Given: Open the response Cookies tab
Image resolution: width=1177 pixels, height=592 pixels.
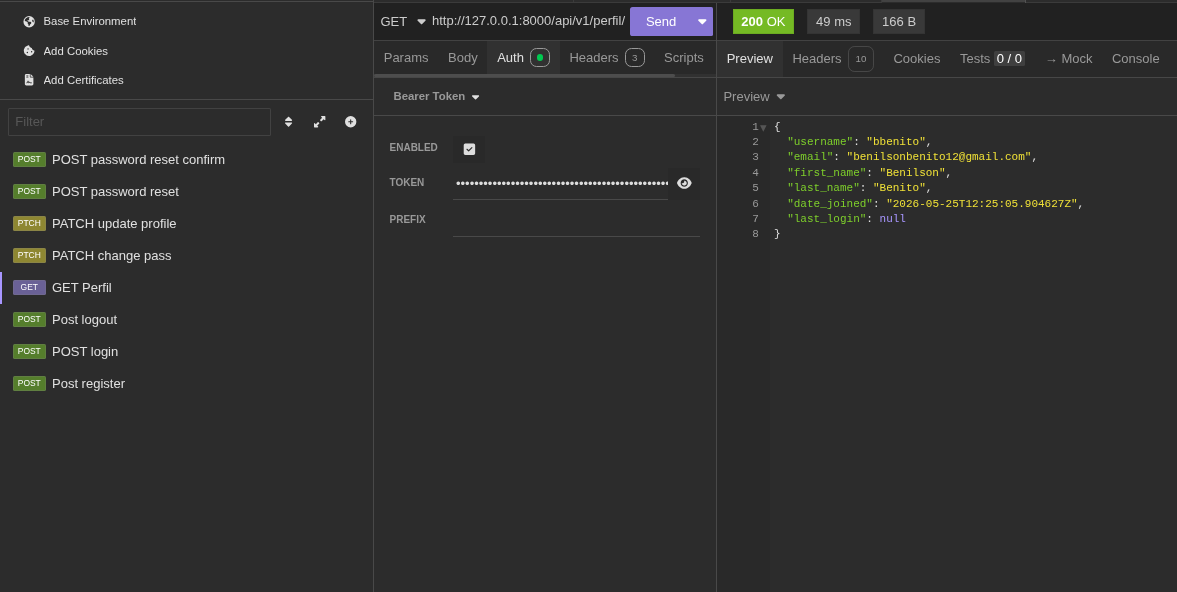Looking at the screenshot, I should coord(917,59).
